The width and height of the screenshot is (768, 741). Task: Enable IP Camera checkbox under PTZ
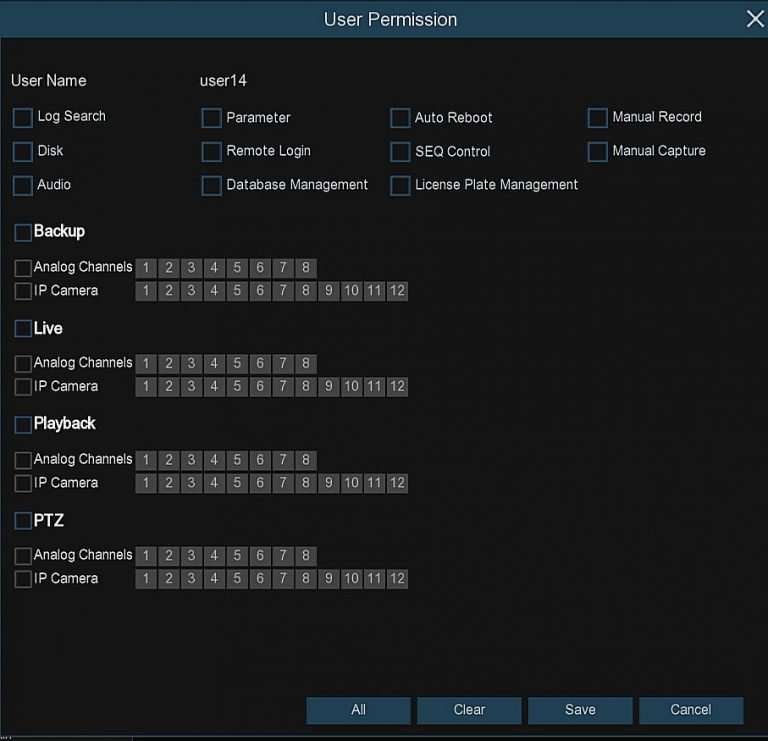[23, 579]
